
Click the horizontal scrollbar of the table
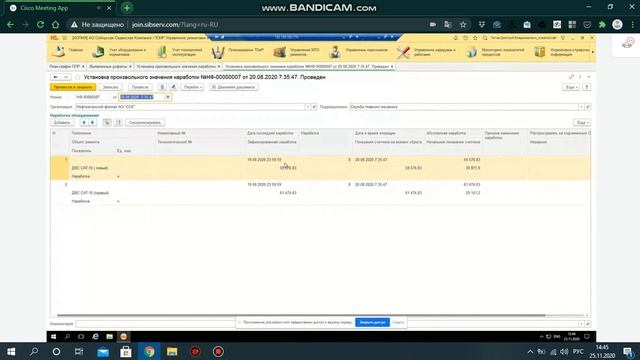coord(301,315)
